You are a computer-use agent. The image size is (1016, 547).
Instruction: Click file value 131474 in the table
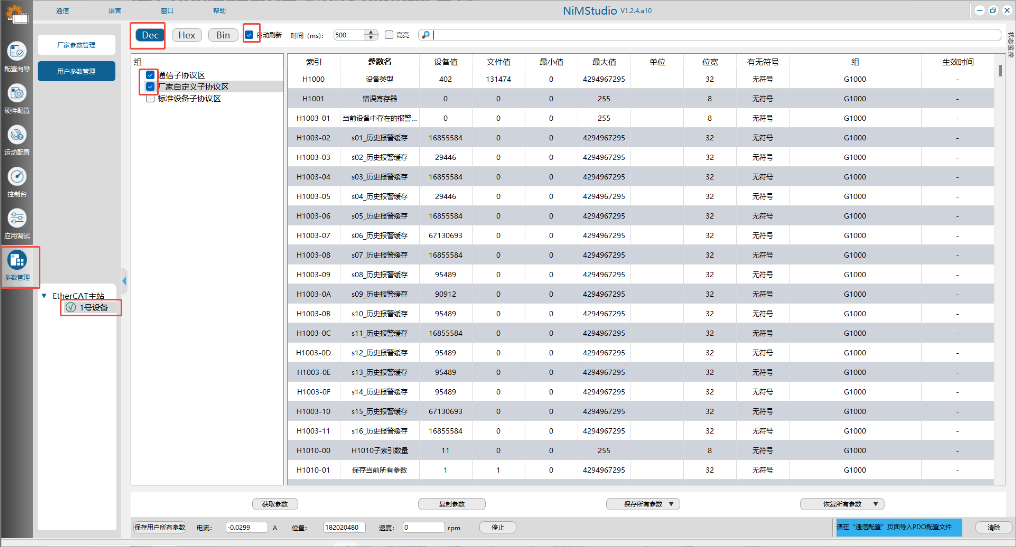498,79
